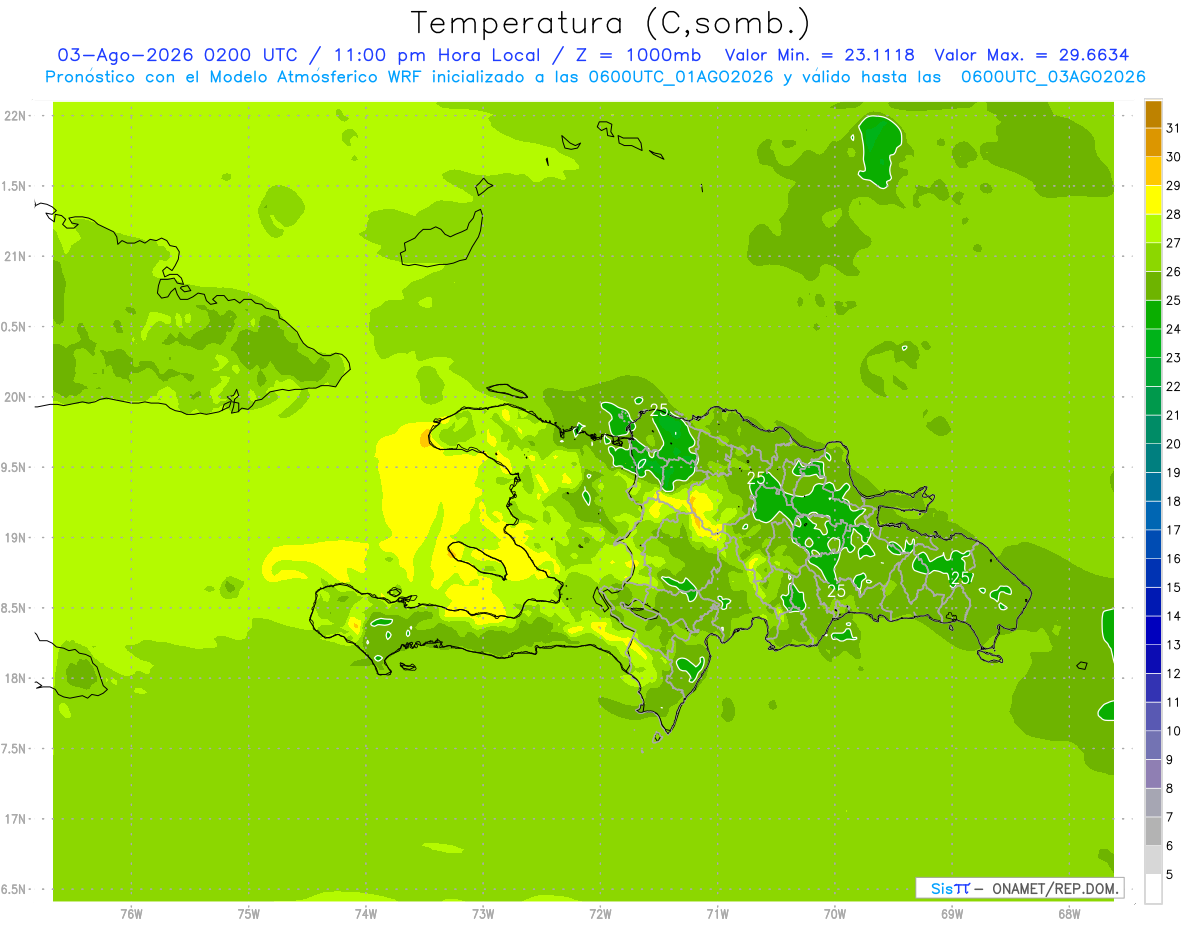Click the 75W longitude axis label
The image size is (1200, 927).
tap(248, 914)
